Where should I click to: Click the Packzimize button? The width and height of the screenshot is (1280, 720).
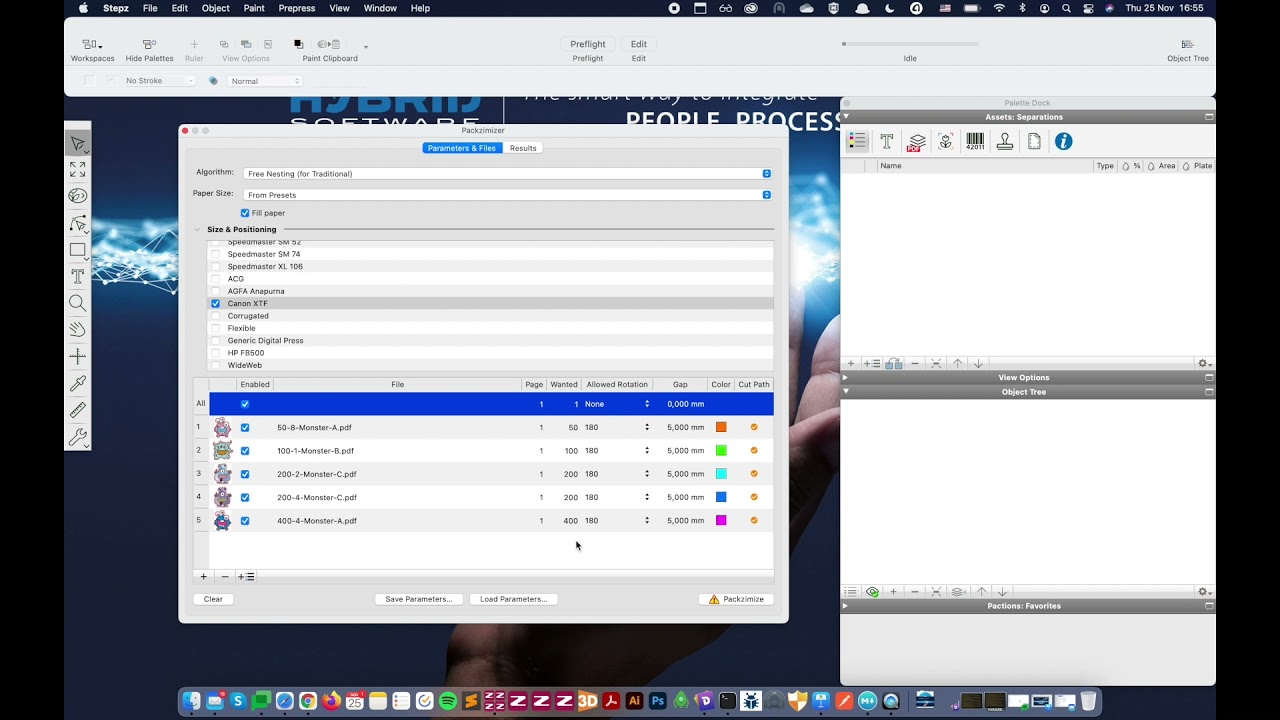coord(736,599)
